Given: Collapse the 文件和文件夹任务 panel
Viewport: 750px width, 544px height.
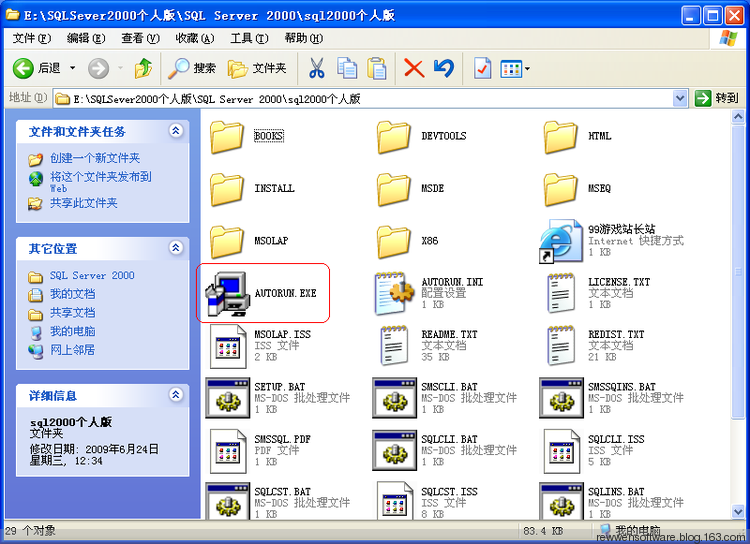Looking at the screenshot, I should click(176, 131).
